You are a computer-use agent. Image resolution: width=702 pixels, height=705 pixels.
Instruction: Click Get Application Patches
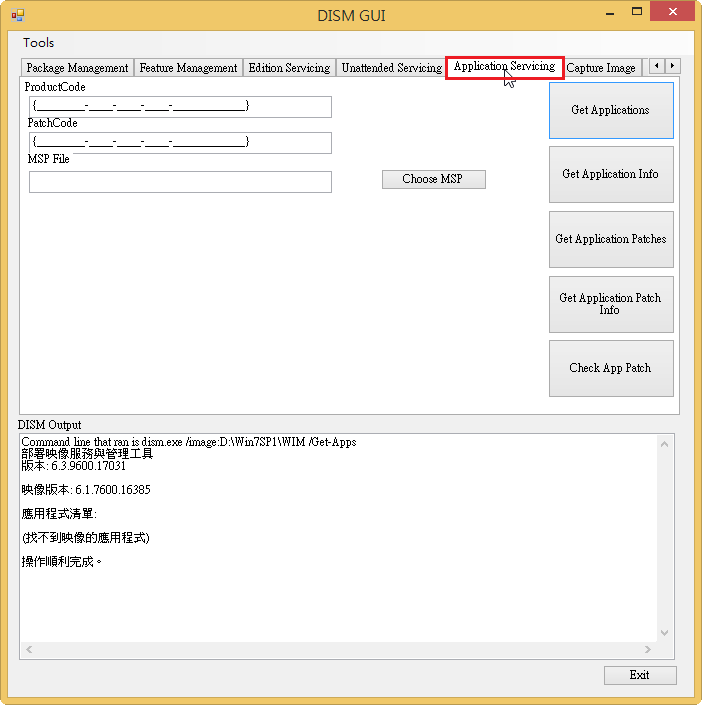coord(610,239)
